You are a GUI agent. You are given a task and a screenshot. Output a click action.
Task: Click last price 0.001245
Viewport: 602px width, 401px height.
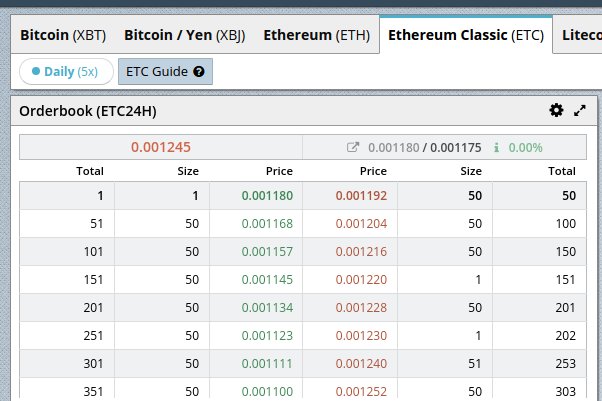[x=161, y=147]
